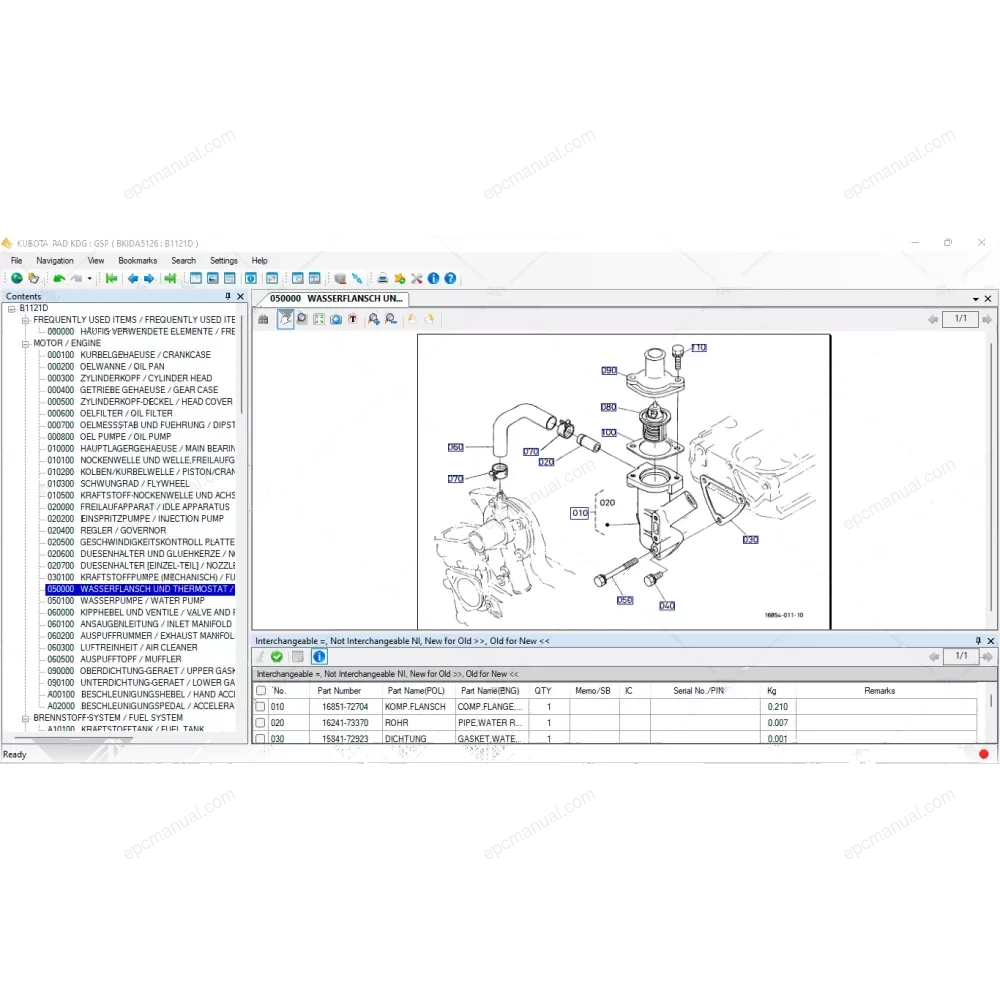Zoom in on the diagram
Viewport: 1000px width, 1000px height.
coord(374,319)
